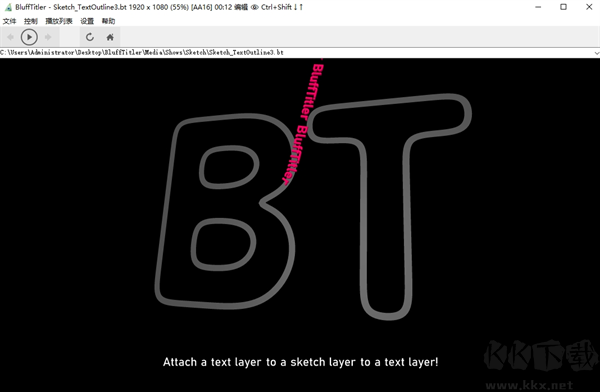Open the 控制 menu
600x392 pixels.
click(31, 21)
